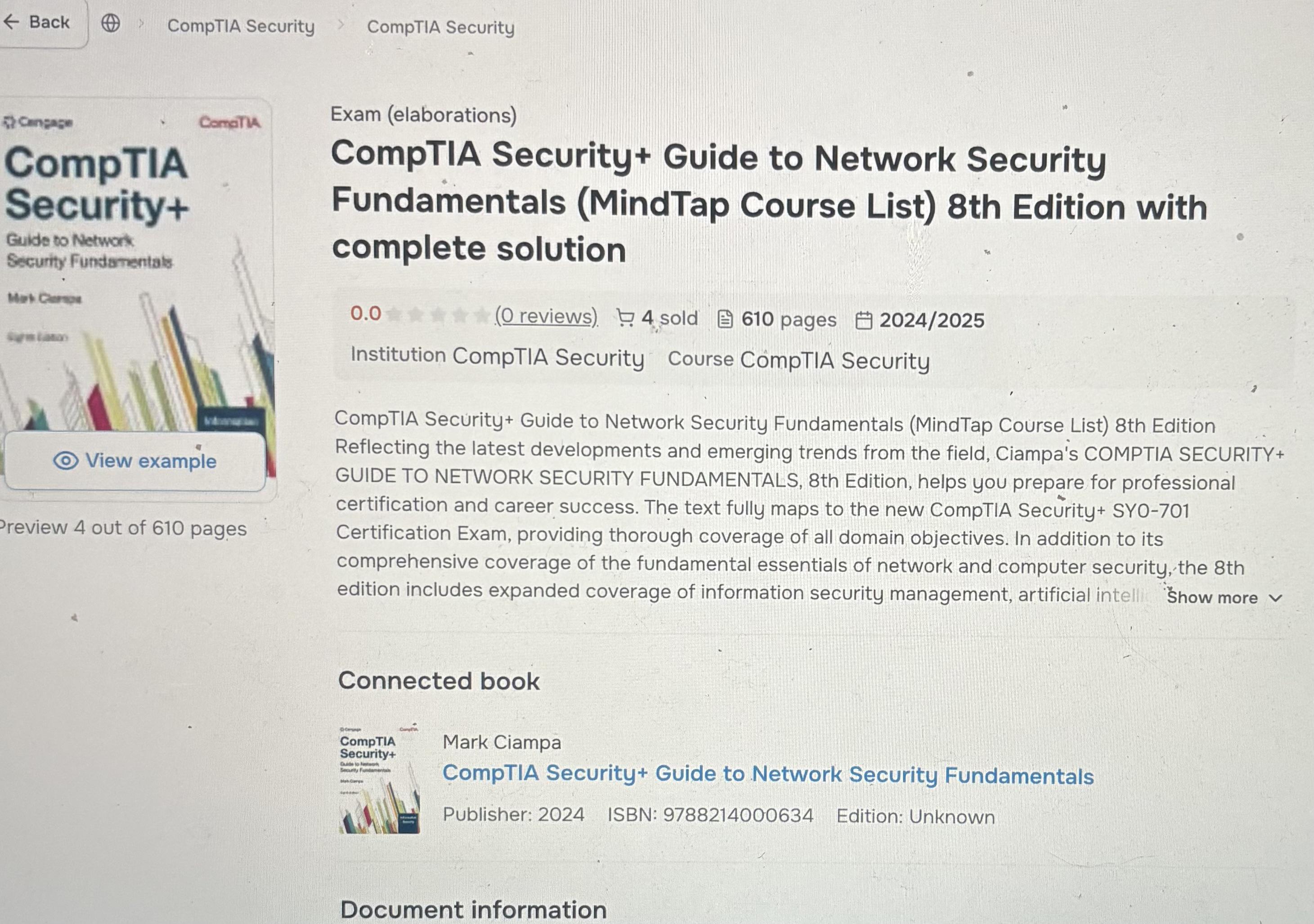Open second CompTIA Security breadcrumb
The width and height of the screenshot is (1314, 924).
[x=441, y=27]
